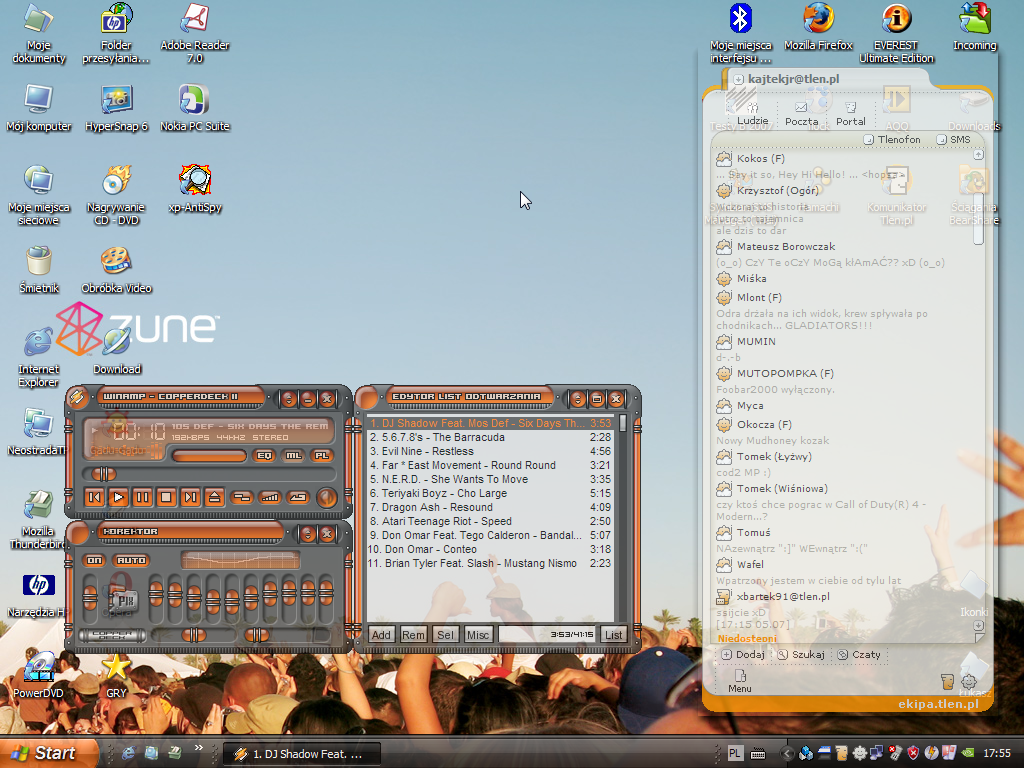The width and height of the screenshot is (1024, 768).
Task: Open the Misc menu in playlist editor
Action: pyautogui.click(x=477, y=635)
